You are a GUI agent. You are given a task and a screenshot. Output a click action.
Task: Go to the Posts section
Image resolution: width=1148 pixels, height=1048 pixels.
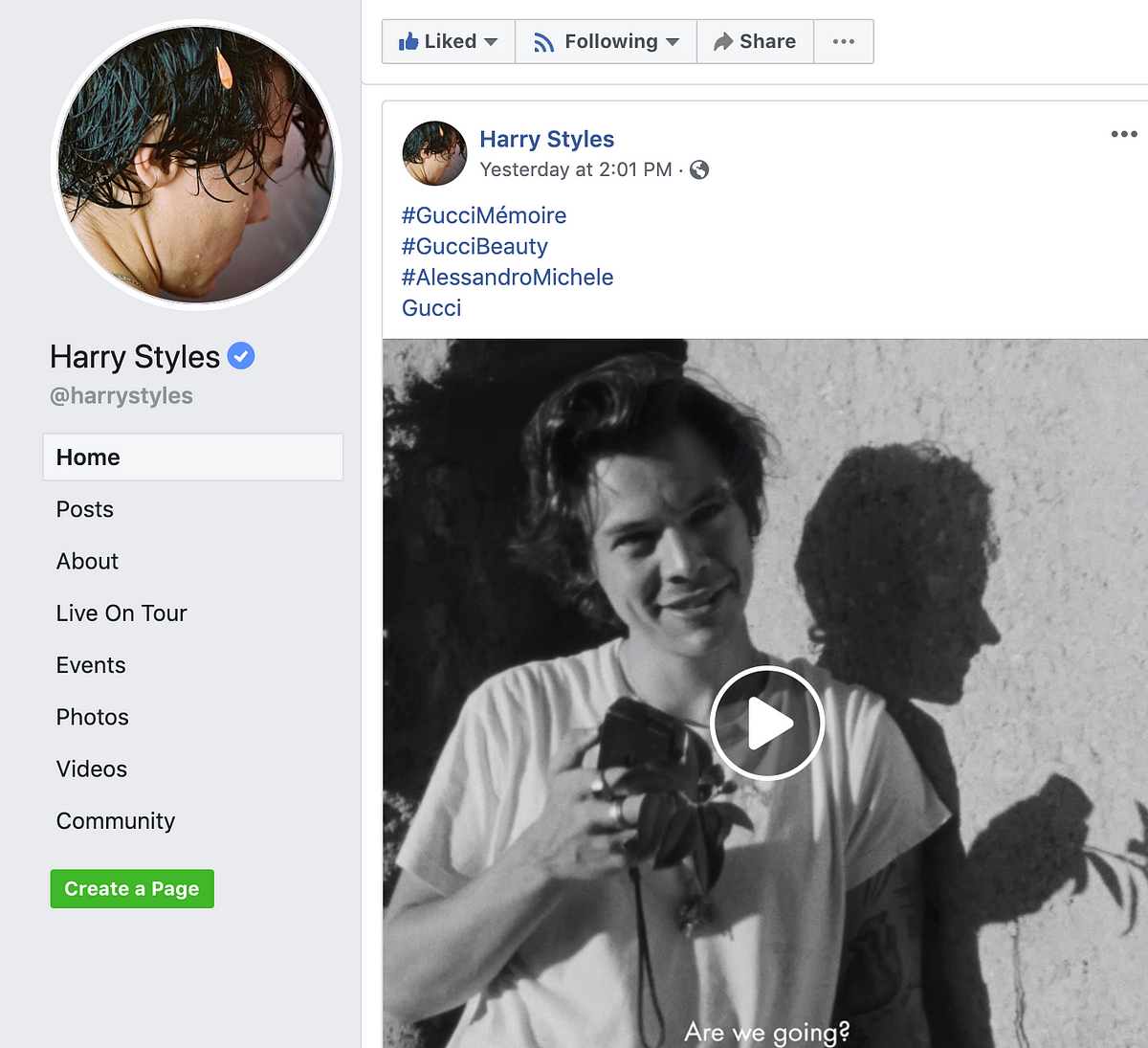click(x=85, y=509)
